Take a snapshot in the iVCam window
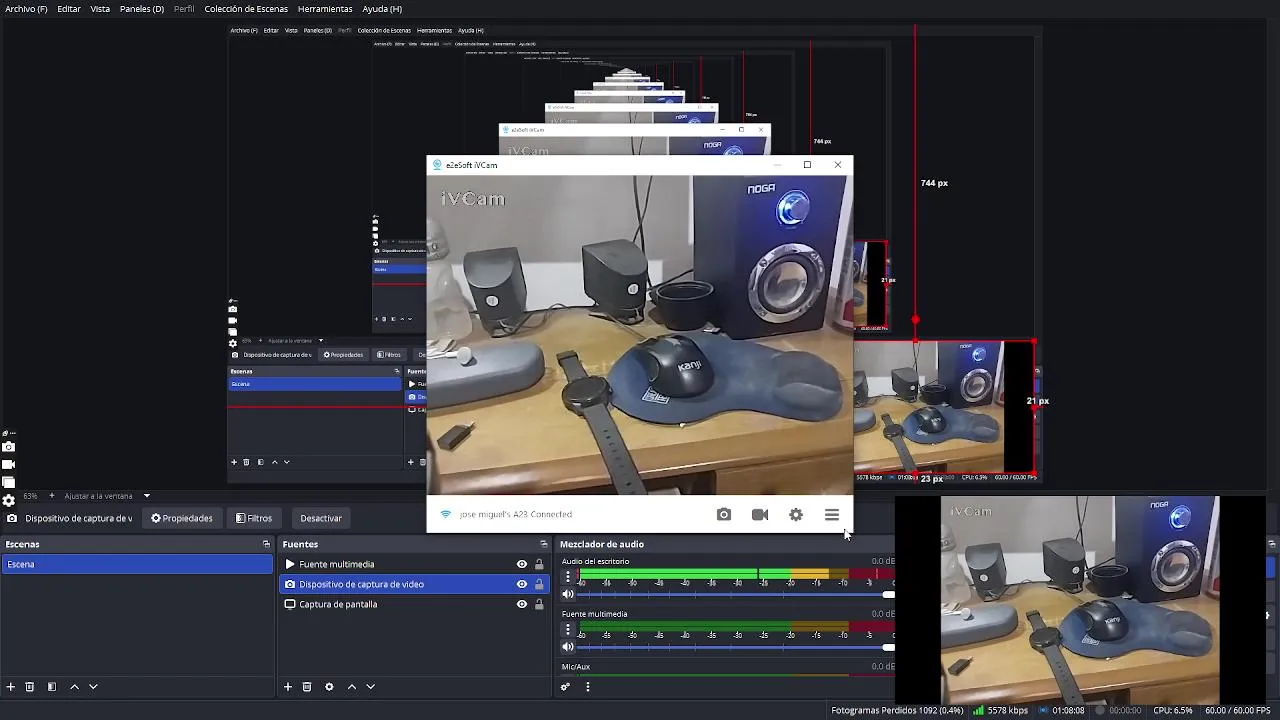This screenshot has height=720, width=1280. pos(724,514)
